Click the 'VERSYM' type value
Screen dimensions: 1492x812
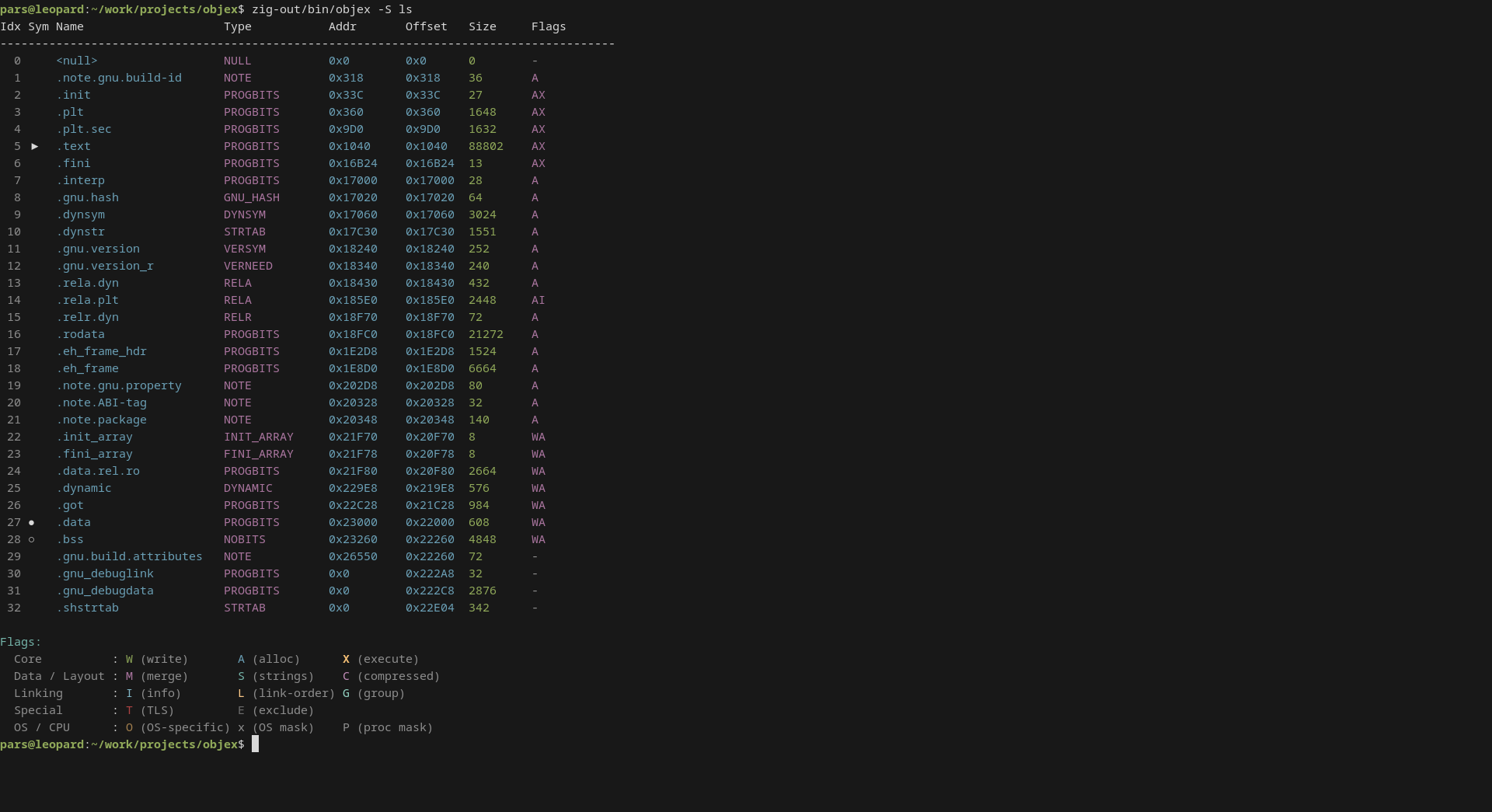click(245, 249)
